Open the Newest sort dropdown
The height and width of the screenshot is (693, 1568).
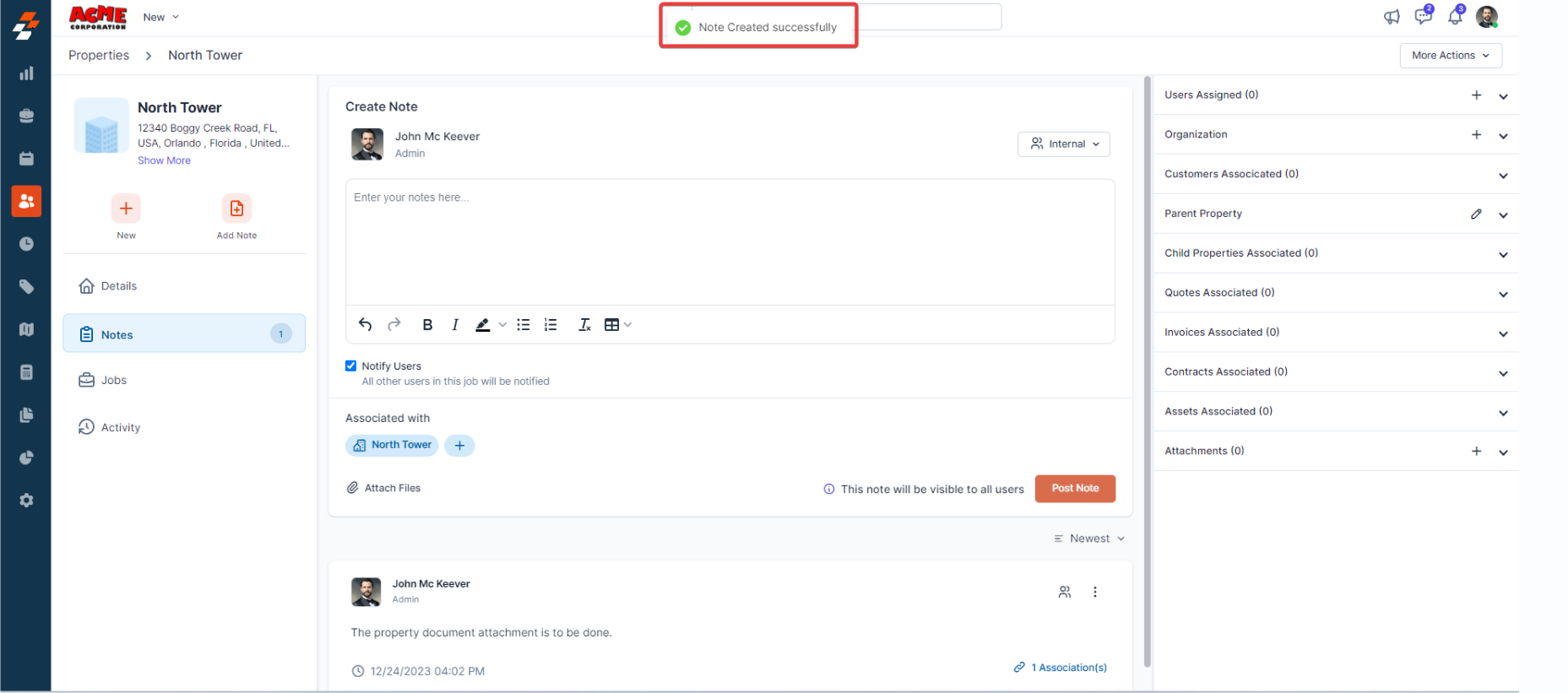[x=1090, y=539]
